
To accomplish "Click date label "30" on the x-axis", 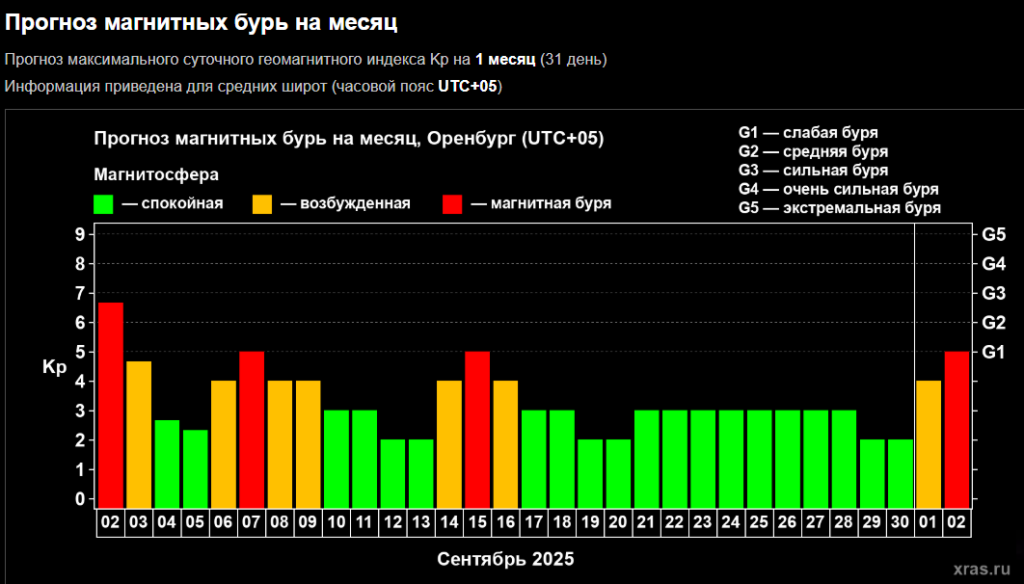I will point(901,521).
